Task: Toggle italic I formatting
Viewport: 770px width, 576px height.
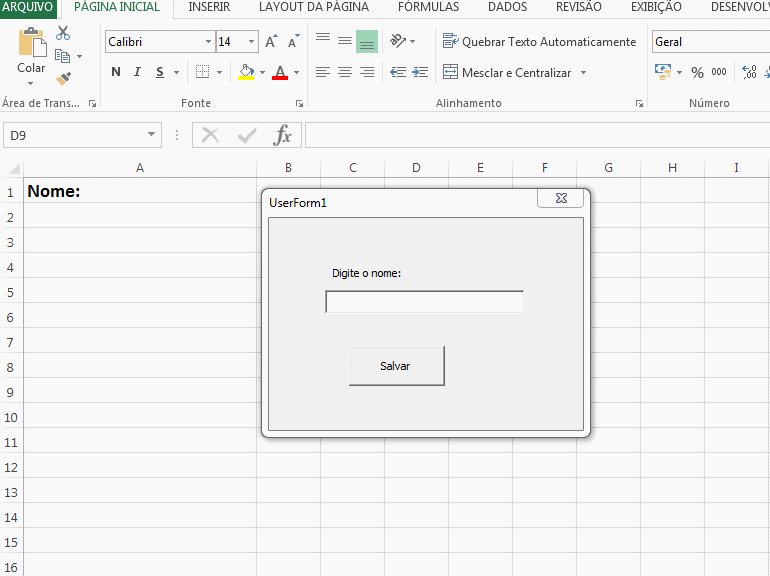Action: tap(138, 72)
